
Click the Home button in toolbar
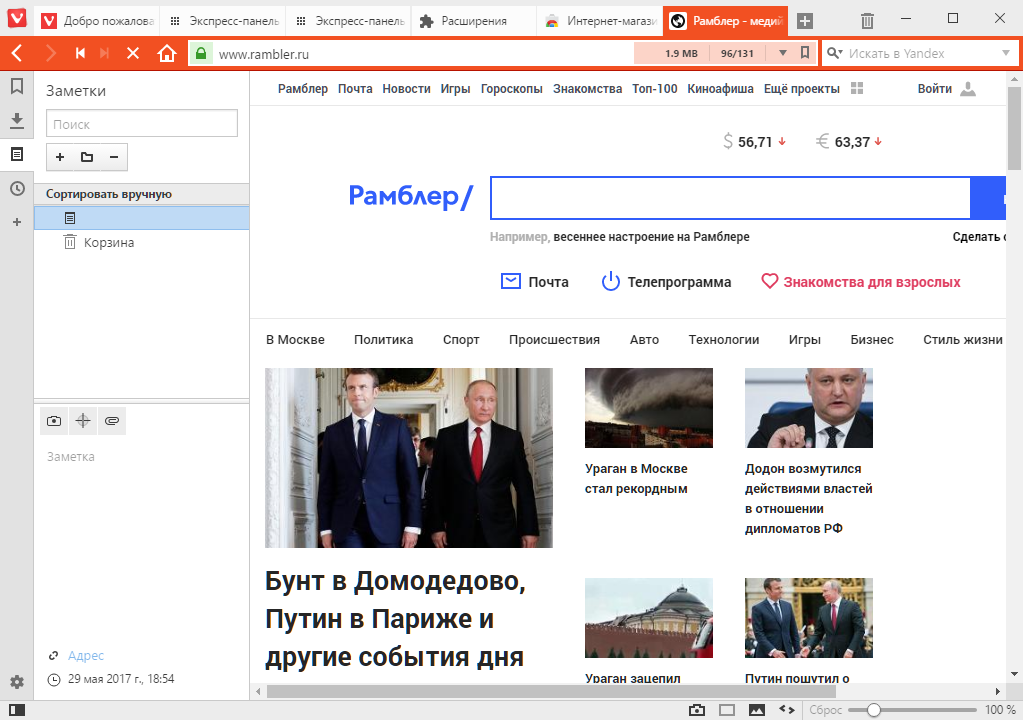167,53
